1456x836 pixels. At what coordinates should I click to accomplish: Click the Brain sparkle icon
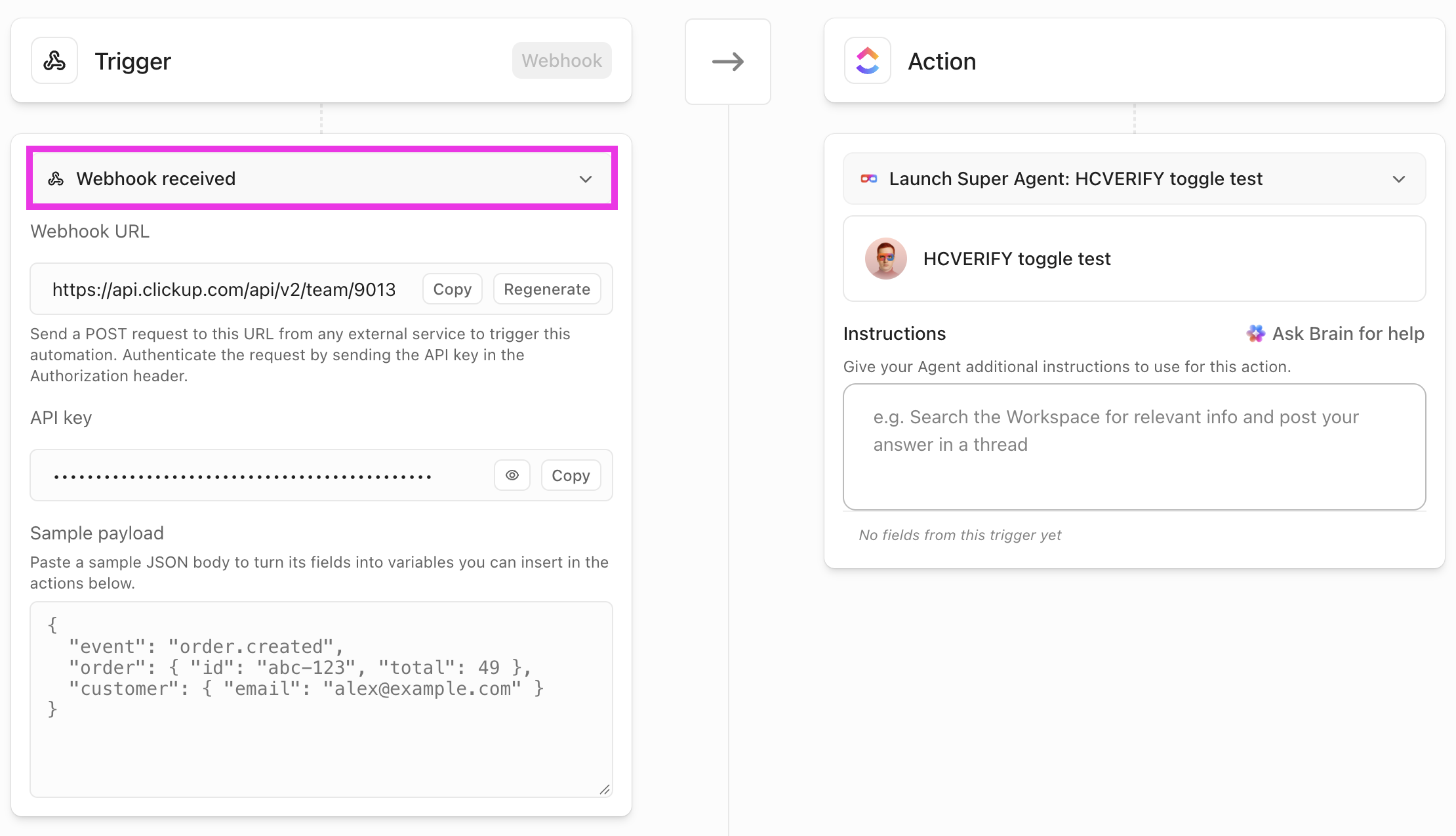click(1255, 333)
